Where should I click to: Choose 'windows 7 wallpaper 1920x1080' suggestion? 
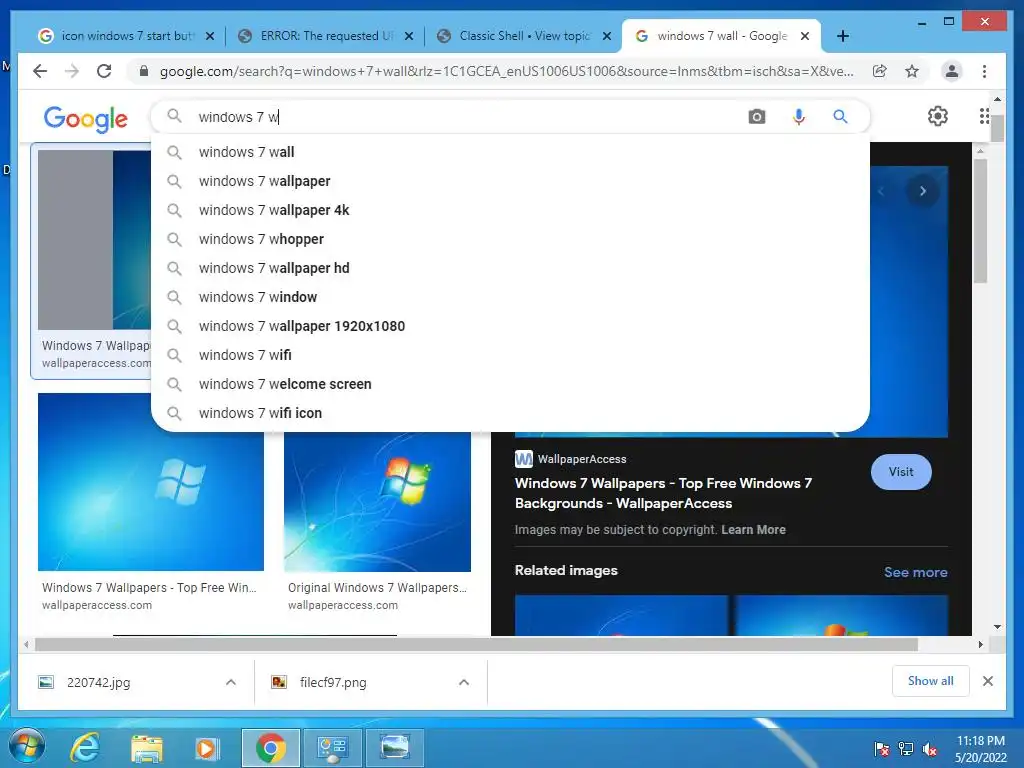tap(510, 326)
